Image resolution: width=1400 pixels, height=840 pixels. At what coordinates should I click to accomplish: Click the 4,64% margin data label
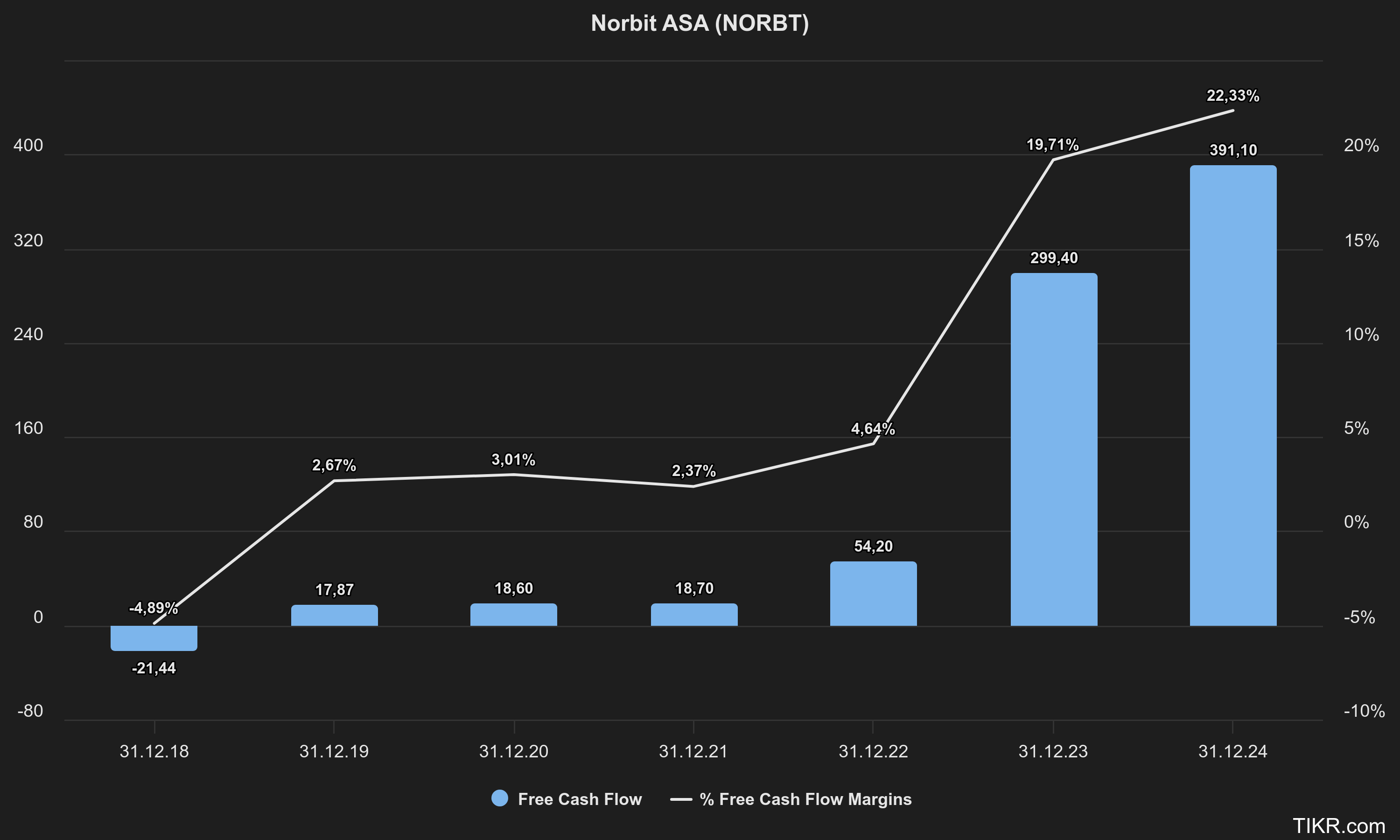coord(873,429)
